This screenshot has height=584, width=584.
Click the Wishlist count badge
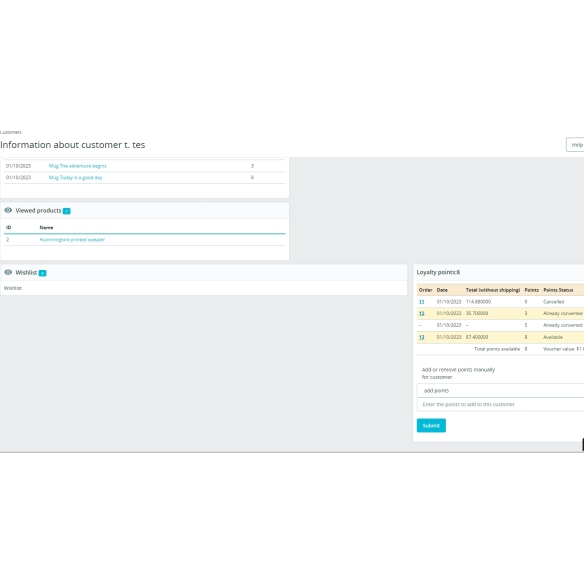click(42, 273)
